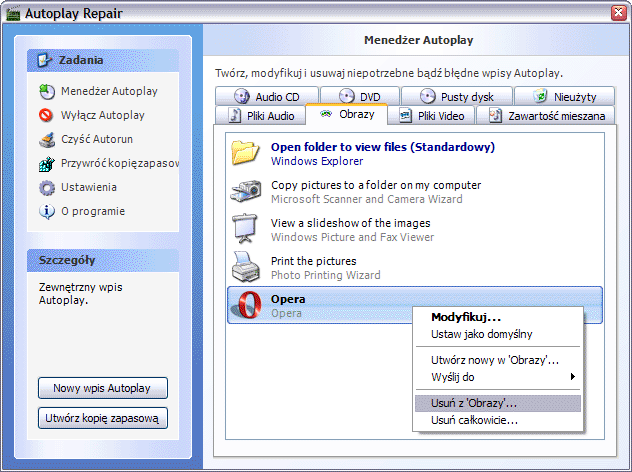
Task: Choose Czyść Autorun task
Action: pyautogui.click(x=97, y=139)
